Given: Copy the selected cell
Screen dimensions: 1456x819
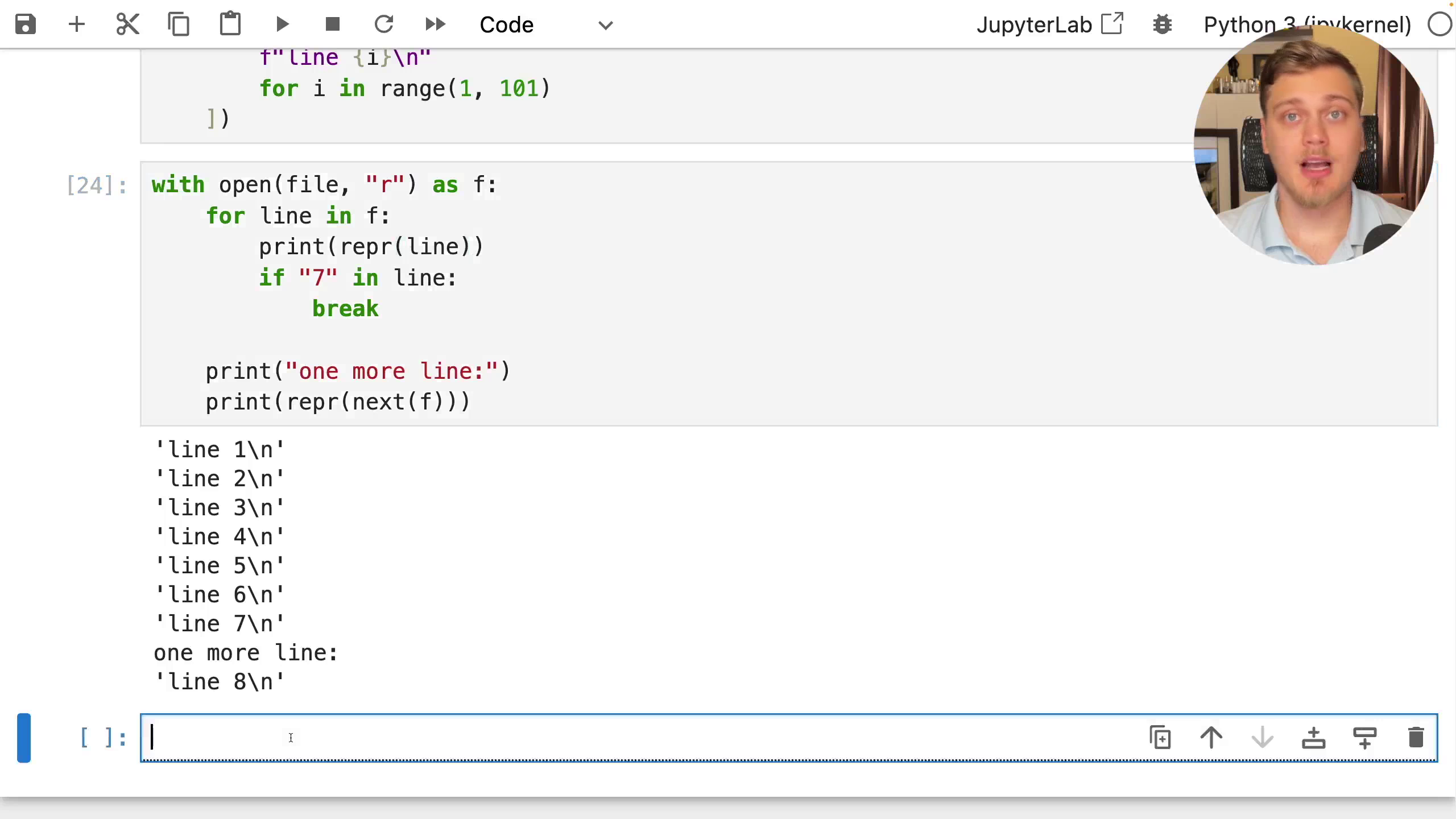Looking at the screenshot, I should coord(179,24).
